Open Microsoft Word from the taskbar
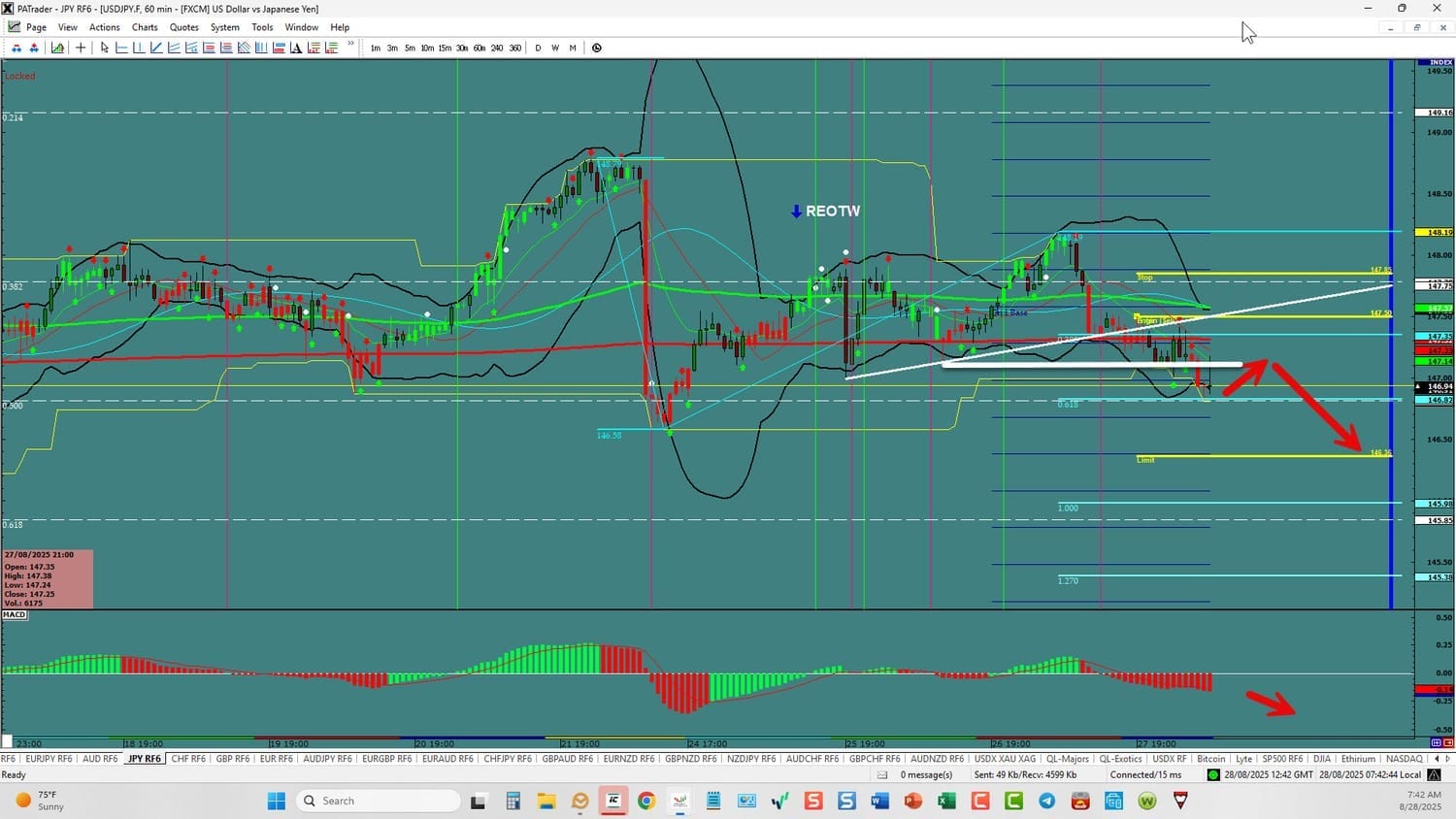 (879, 801)
